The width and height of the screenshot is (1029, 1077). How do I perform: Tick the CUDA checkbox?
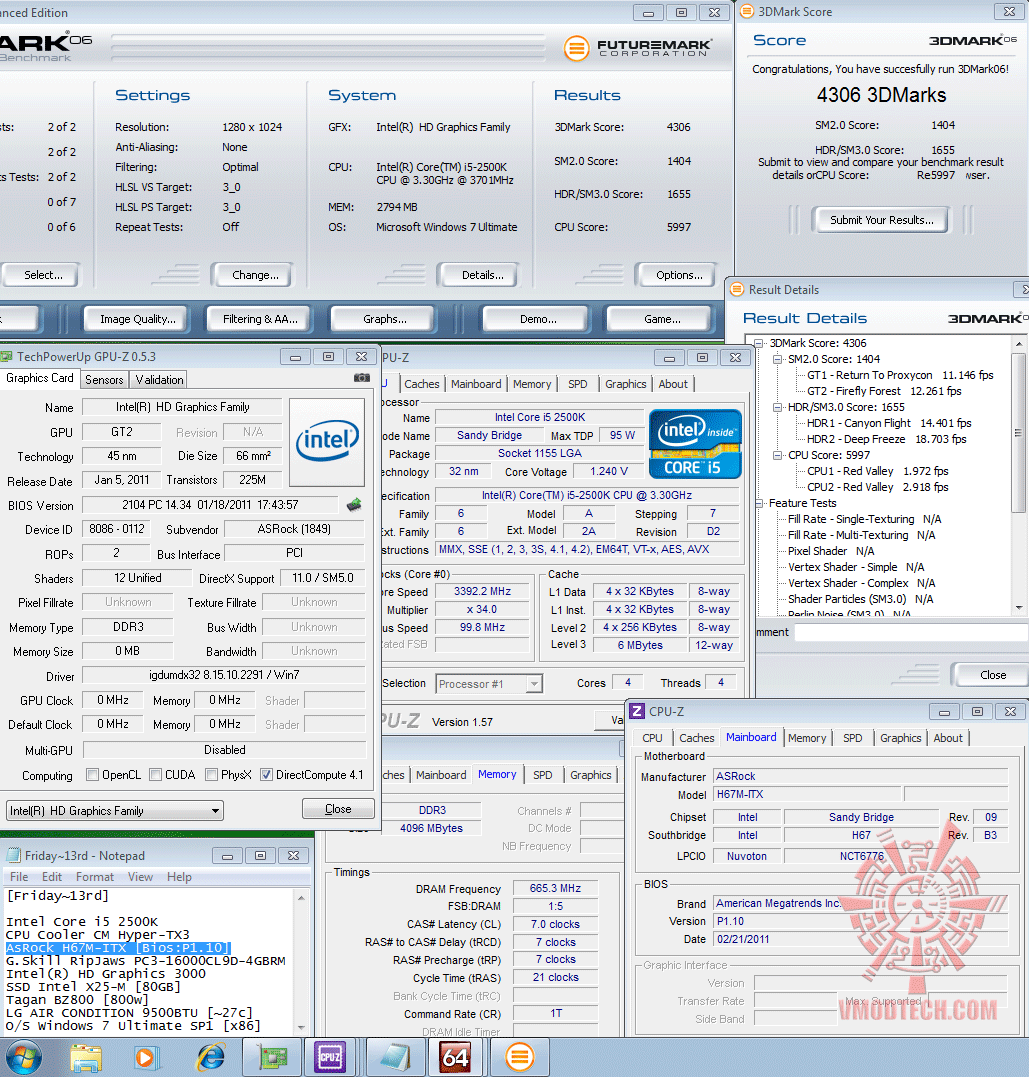(156, 775)
